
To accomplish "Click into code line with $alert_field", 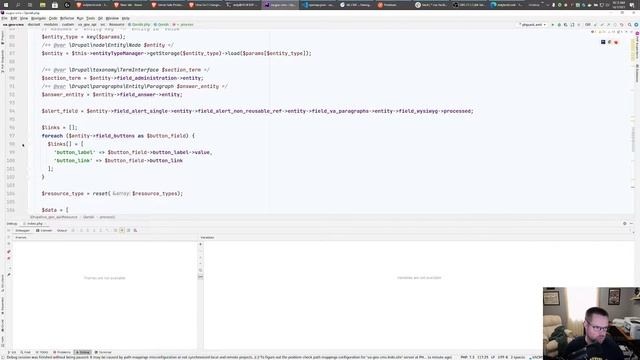I will 257,111.
